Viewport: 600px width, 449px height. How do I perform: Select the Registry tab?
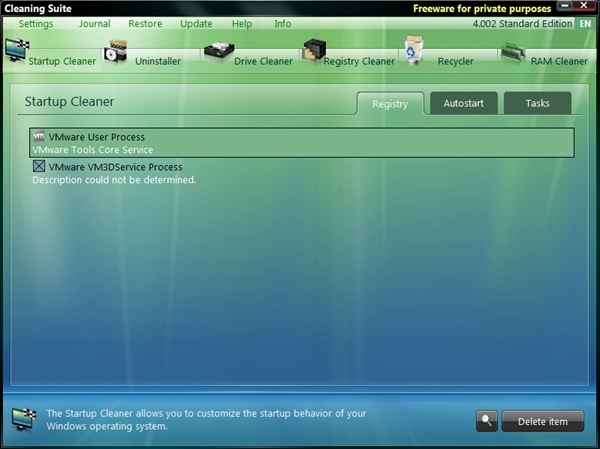click(x=390, y=103)
